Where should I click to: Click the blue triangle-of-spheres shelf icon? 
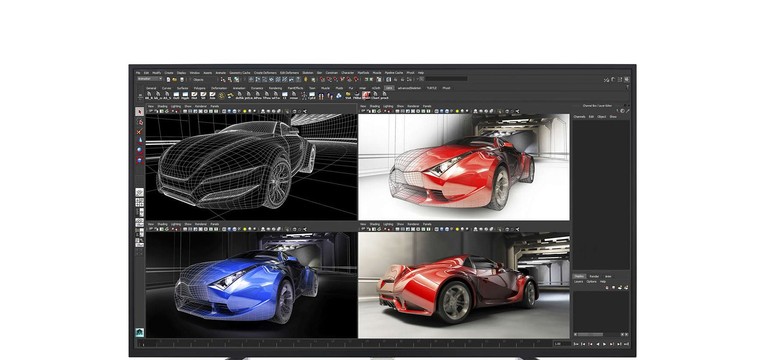click(339, 95)
